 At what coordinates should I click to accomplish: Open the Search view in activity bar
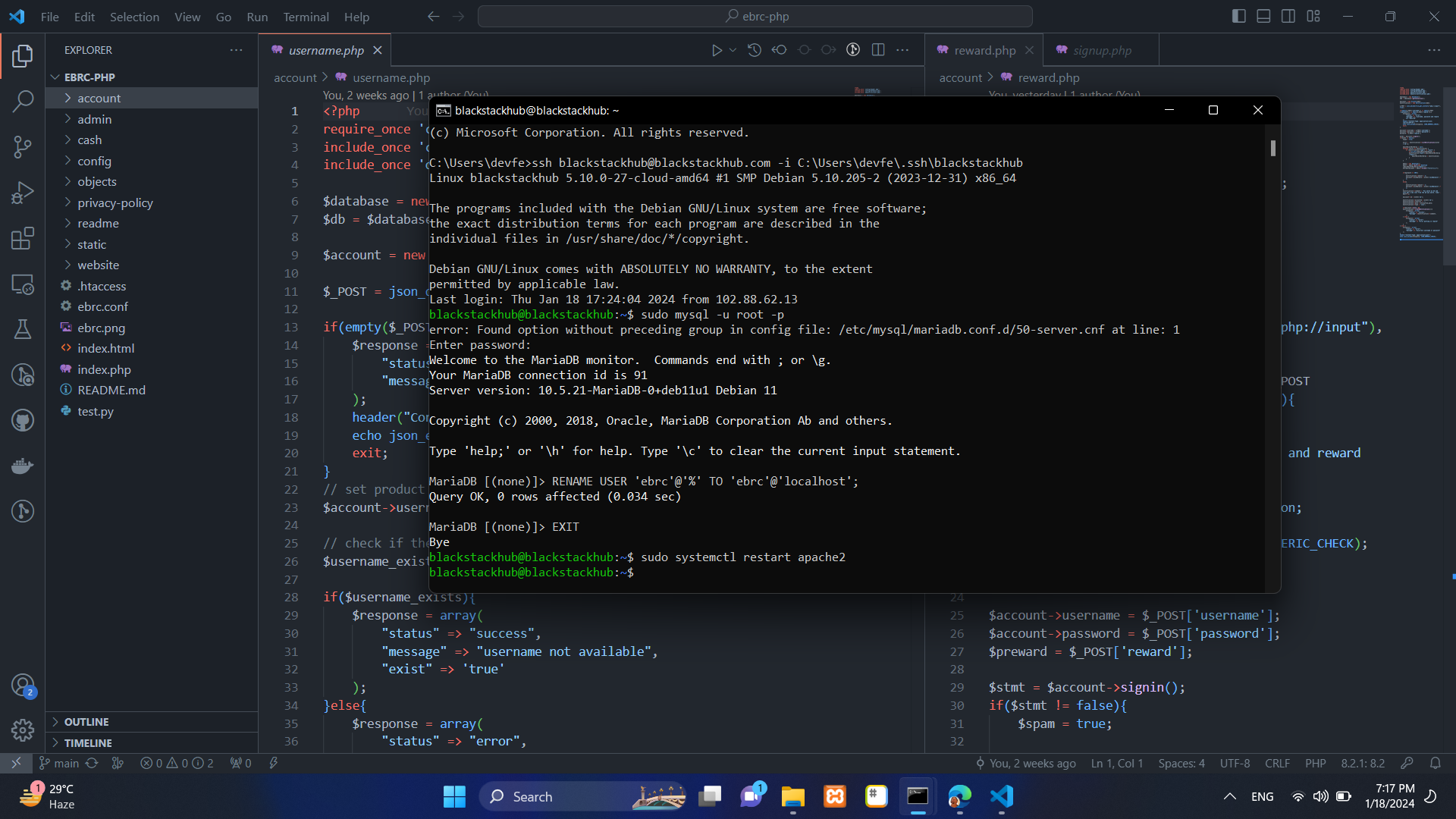pos(23,101)
